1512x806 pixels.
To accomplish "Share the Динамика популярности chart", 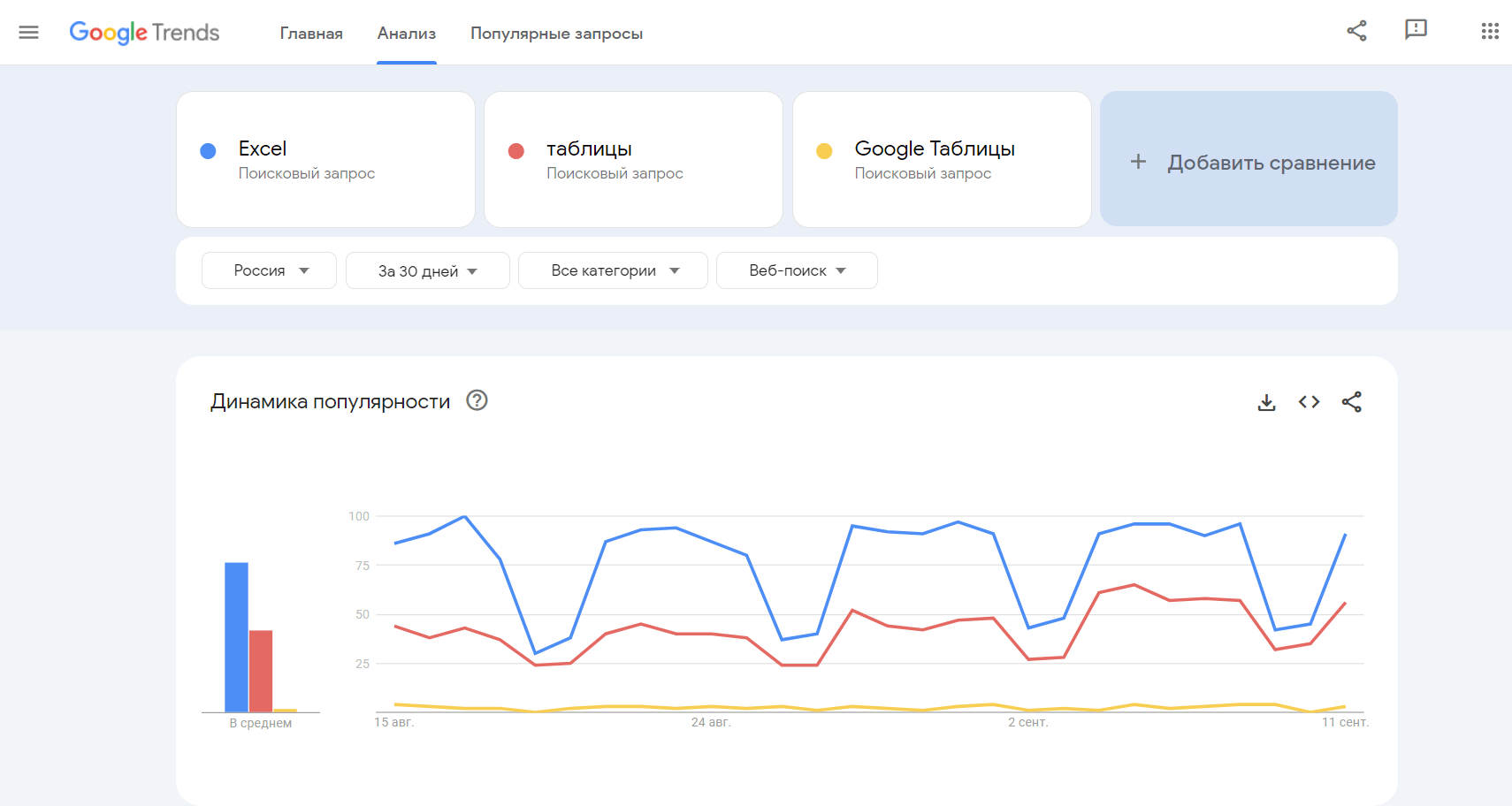I will [1351, 402].
